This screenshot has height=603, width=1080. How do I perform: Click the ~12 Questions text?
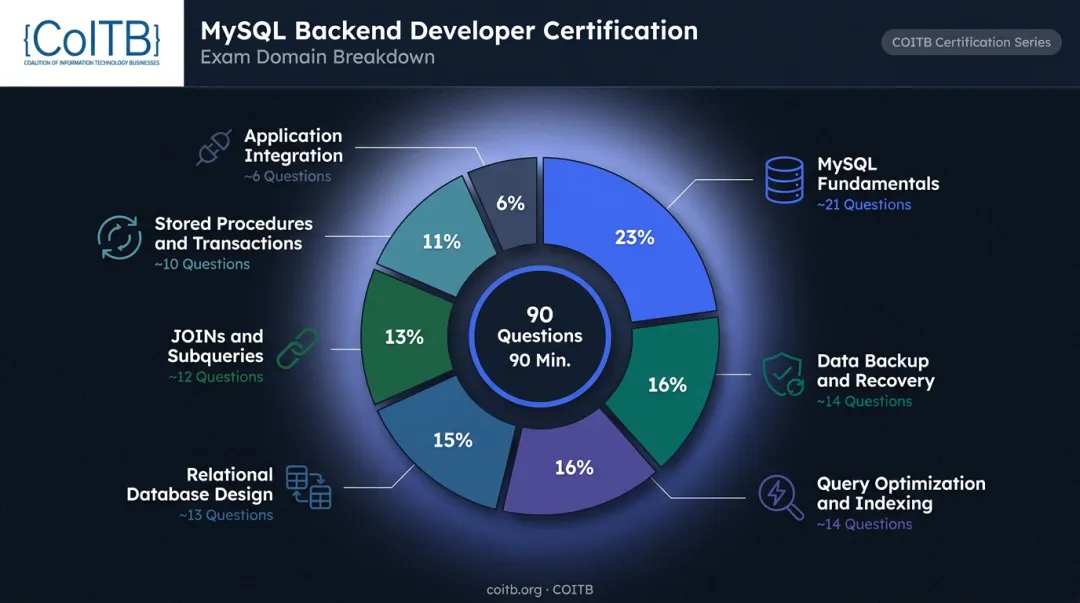[216, 377]
